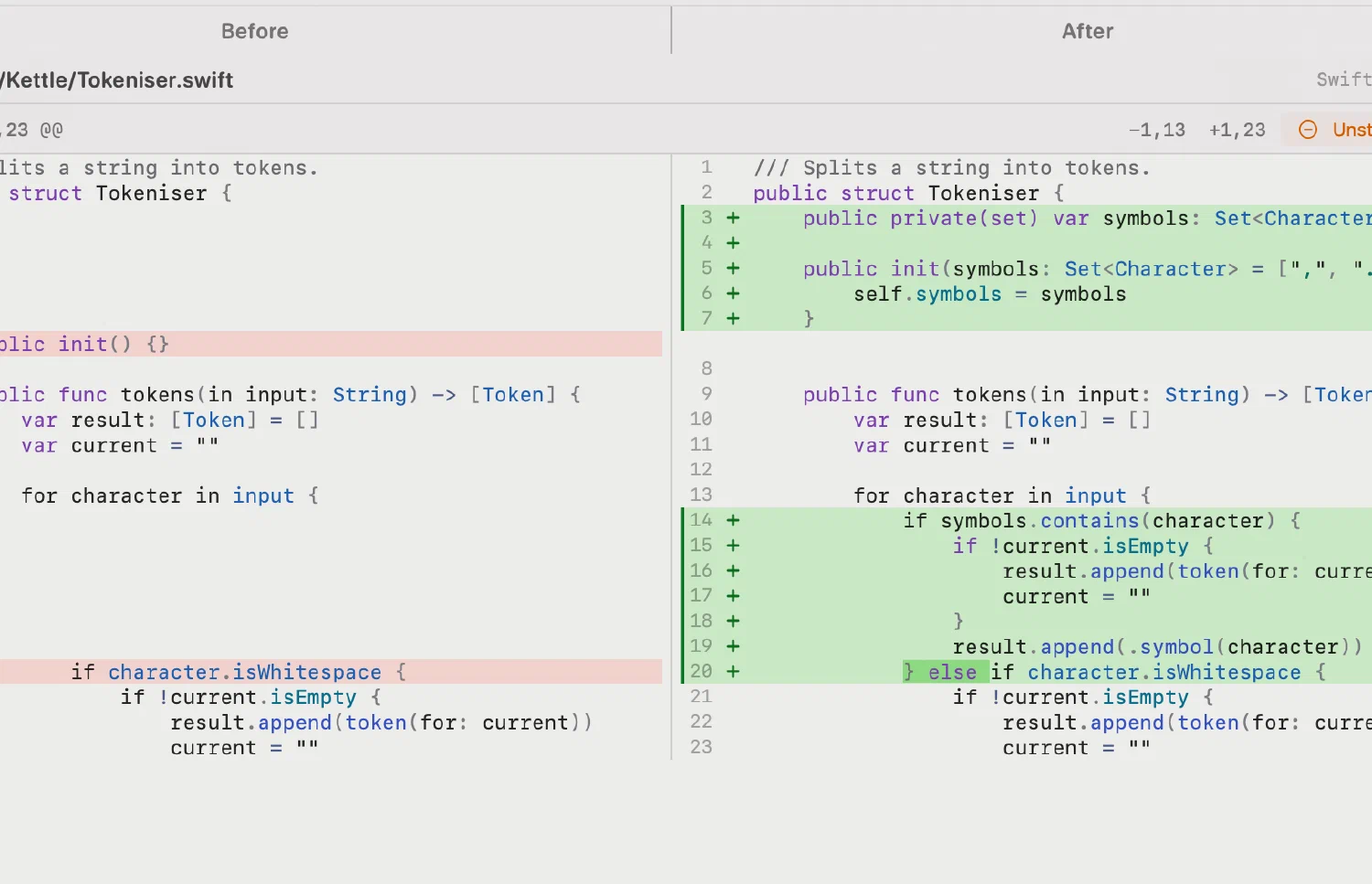Screen dimensions: 1372x884
Task: Click the Swift language label
Action: point(1344,80)
